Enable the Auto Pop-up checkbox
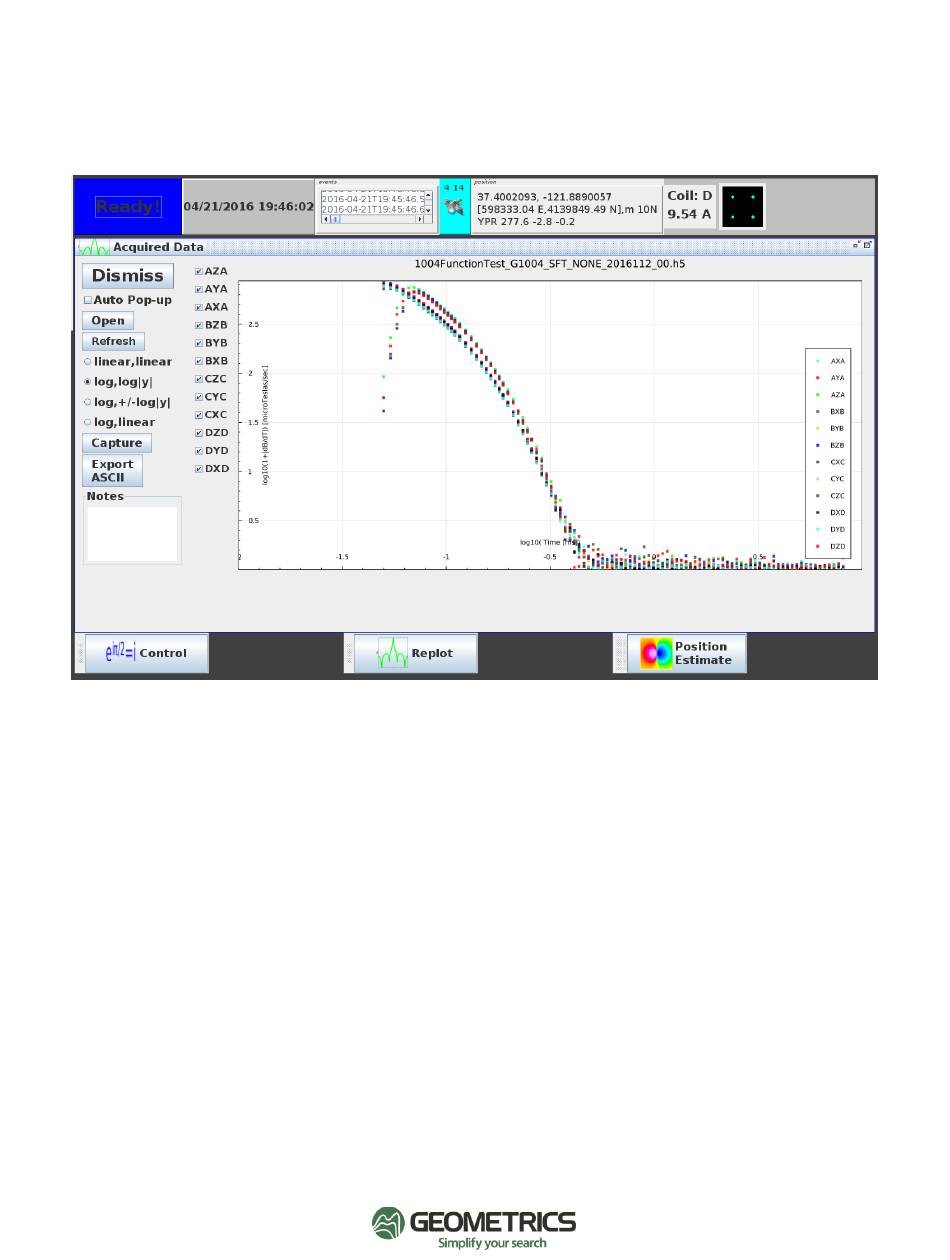This screenshot has width=950, height=1260. point(88,300)
